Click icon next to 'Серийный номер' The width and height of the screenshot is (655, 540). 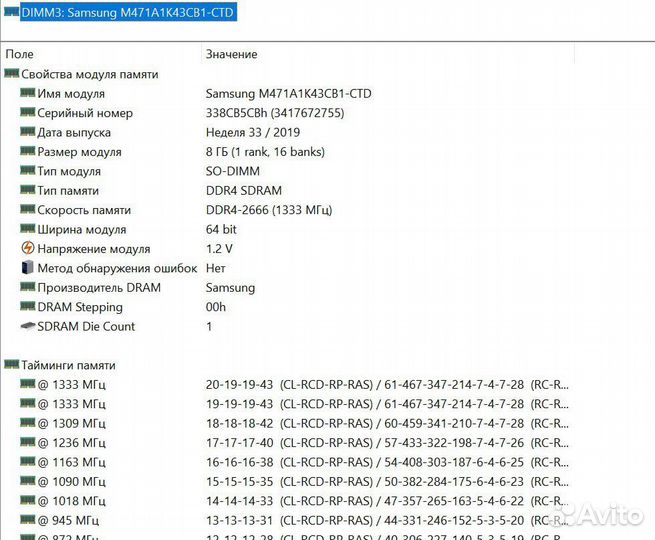(x=28, y=112)
